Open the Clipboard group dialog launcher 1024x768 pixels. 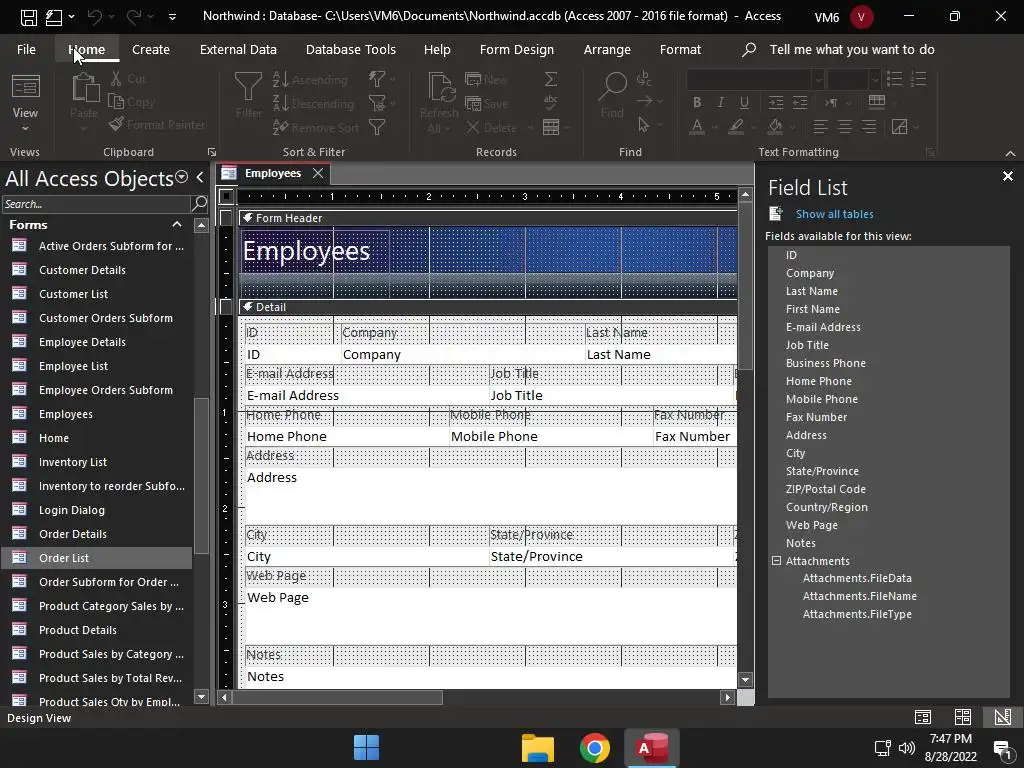[x=212, y=152]
